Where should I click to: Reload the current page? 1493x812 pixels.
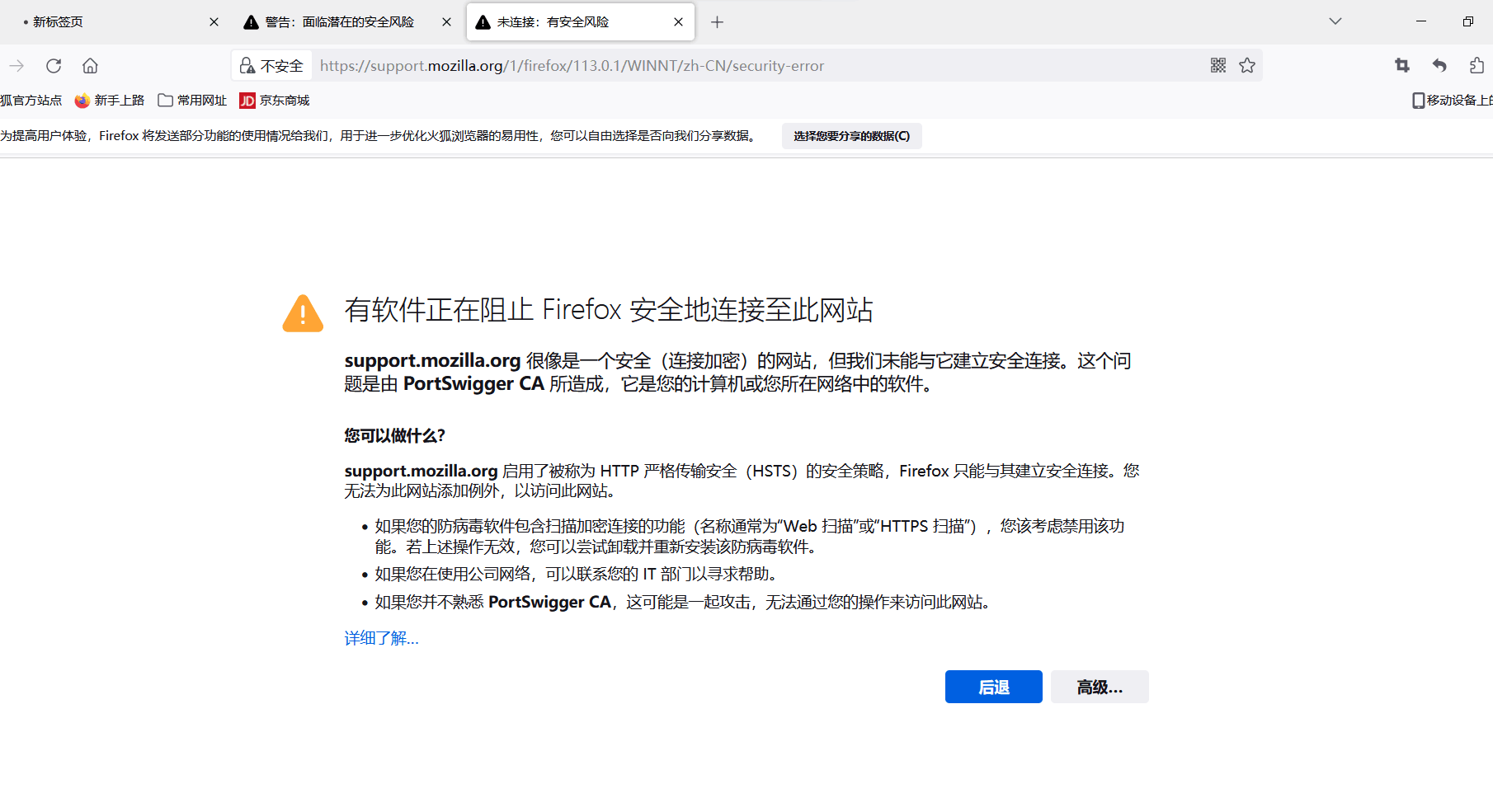tap(54, 66)
